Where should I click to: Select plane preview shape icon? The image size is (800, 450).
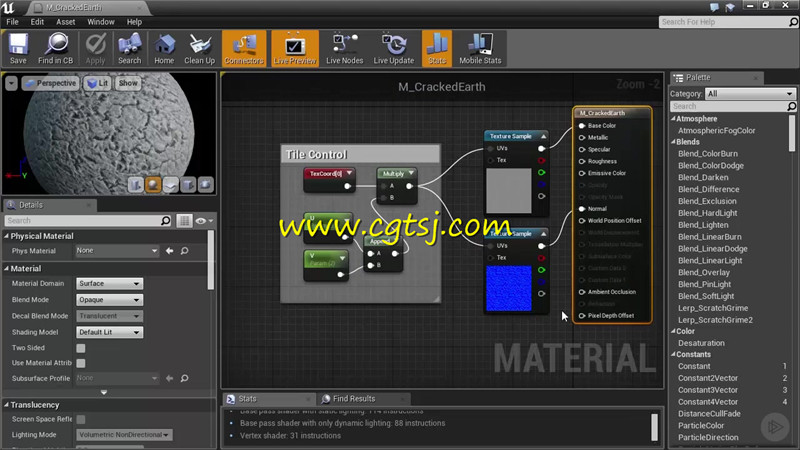pos(170,185)
